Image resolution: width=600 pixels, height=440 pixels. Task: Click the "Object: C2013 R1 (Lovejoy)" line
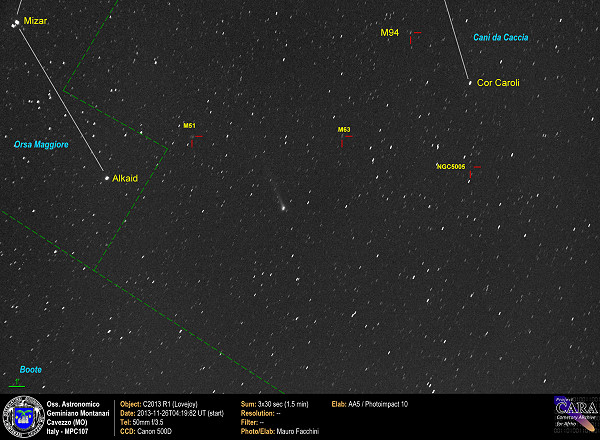(x=159, y=404)
